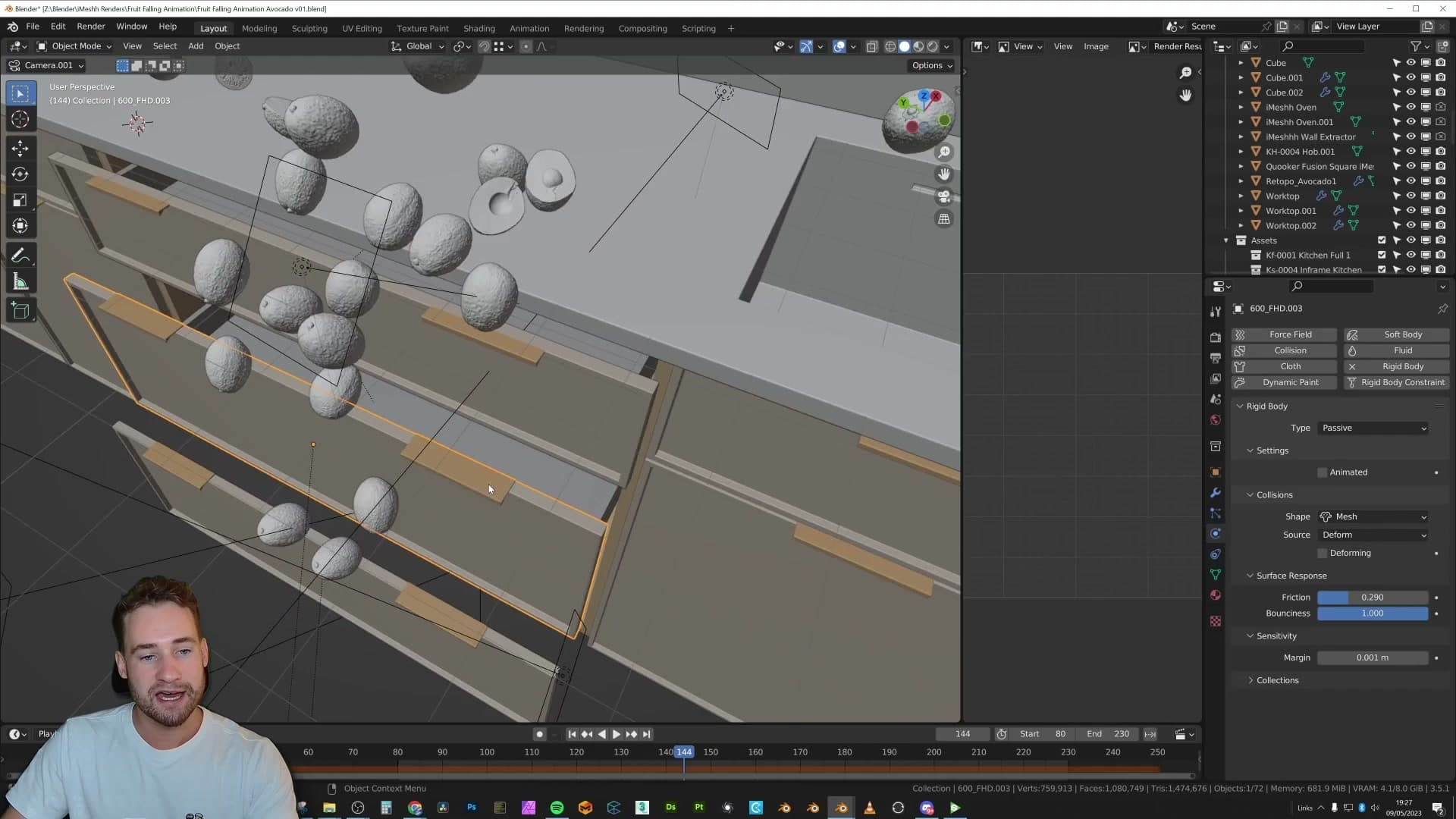Add Dynamic Paint physics
This screenshot has height=819, width=1456.
pos(1284,383)
